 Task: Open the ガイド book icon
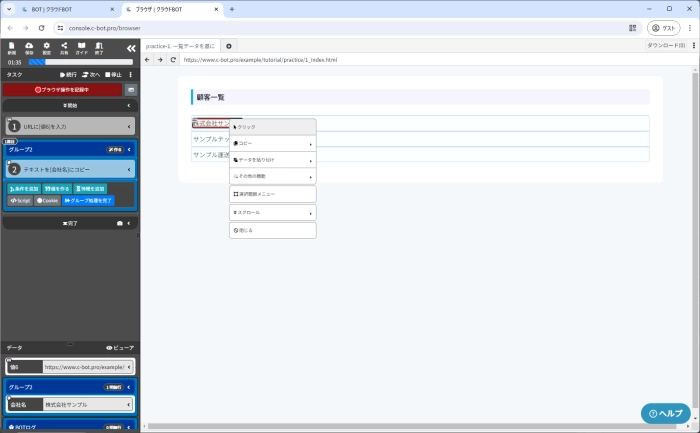(x=81, y=47)
